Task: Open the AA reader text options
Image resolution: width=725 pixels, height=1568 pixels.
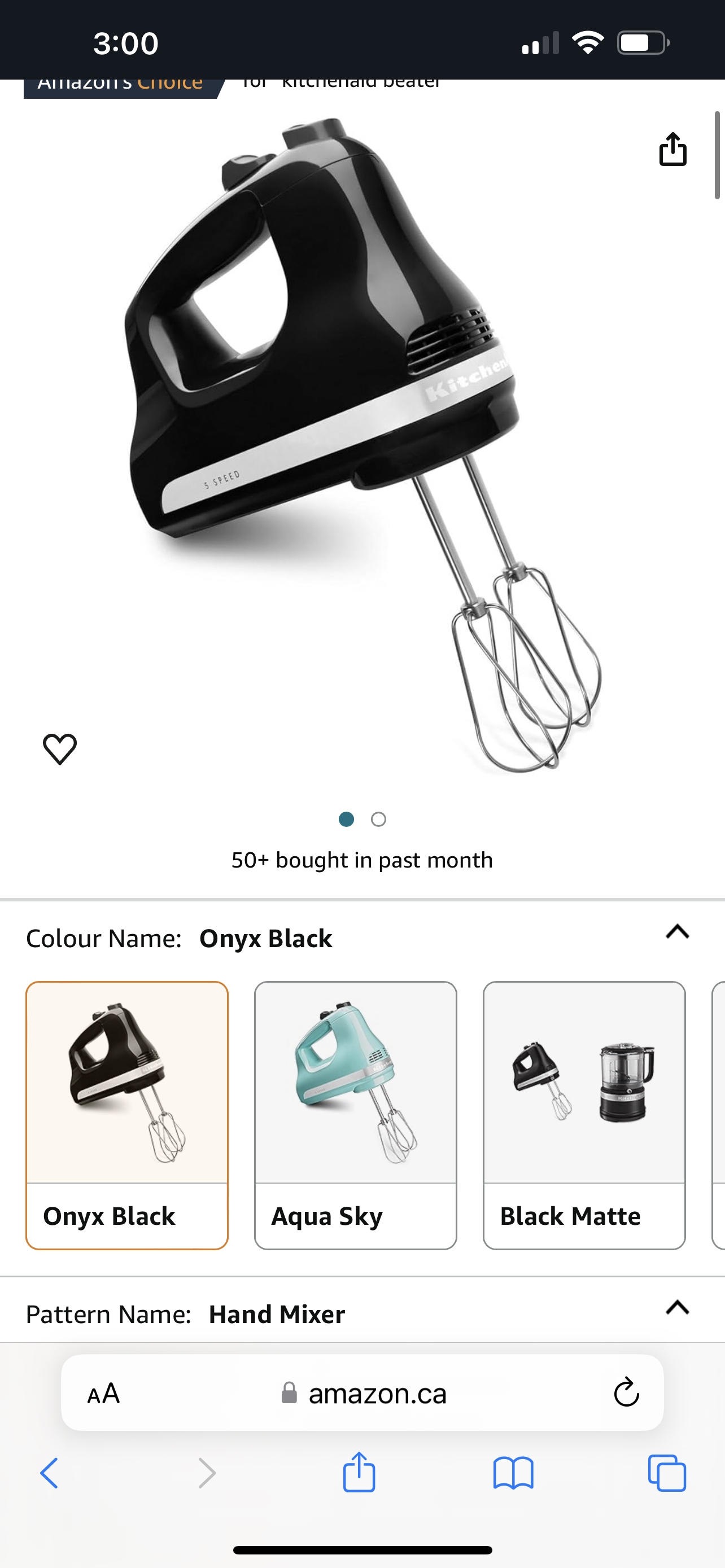Action: tap(103, 1392)
